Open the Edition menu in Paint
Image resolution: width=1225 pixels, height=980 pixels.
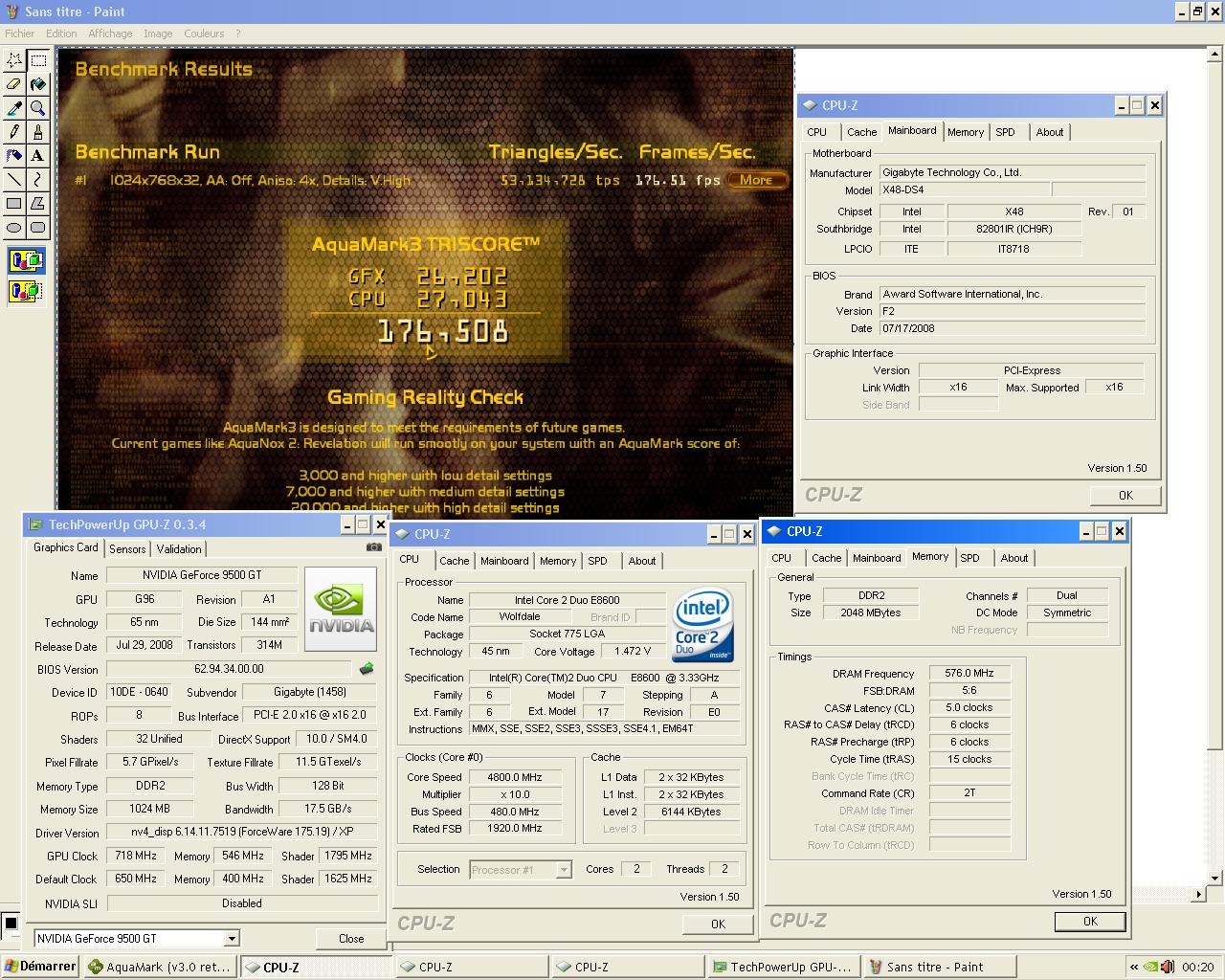pyautogui.click(x=61, y=33)
